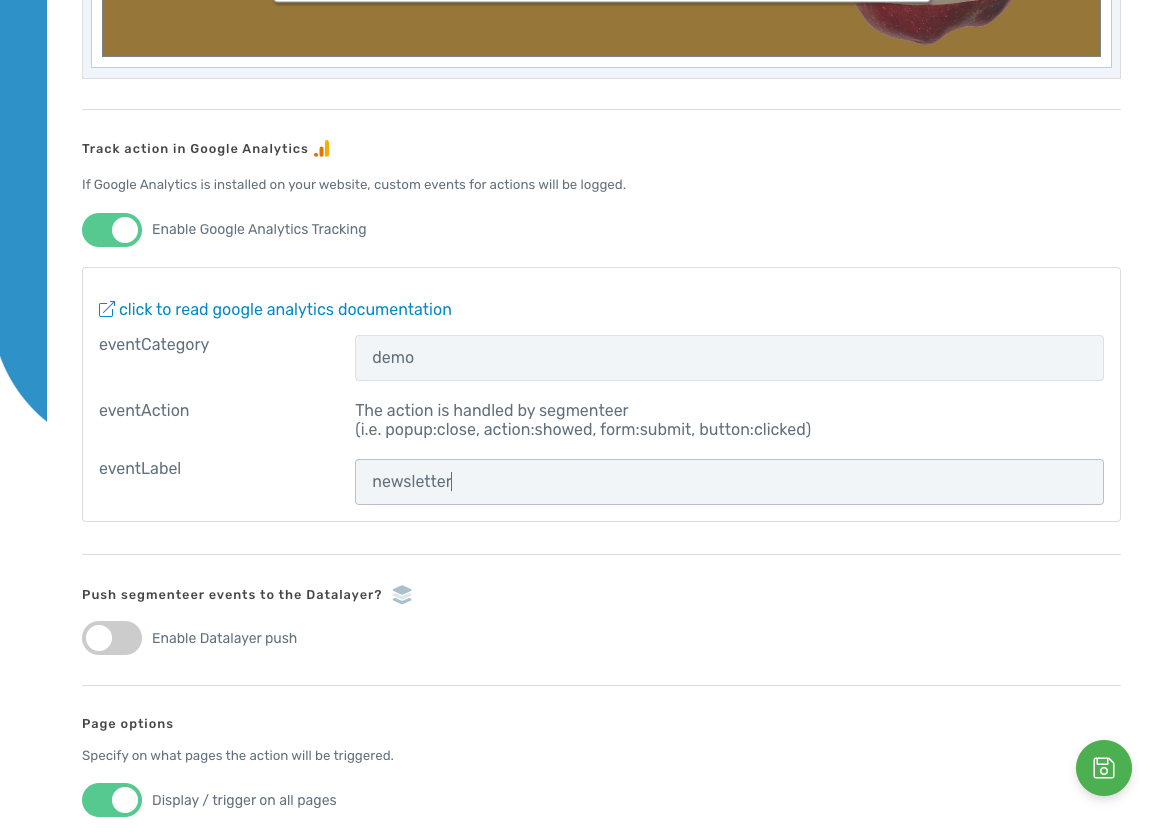Click the 'Push segmenteer events to the Datalayer?' heading
Screen dimensions: 1151x836
click(232, 595)
